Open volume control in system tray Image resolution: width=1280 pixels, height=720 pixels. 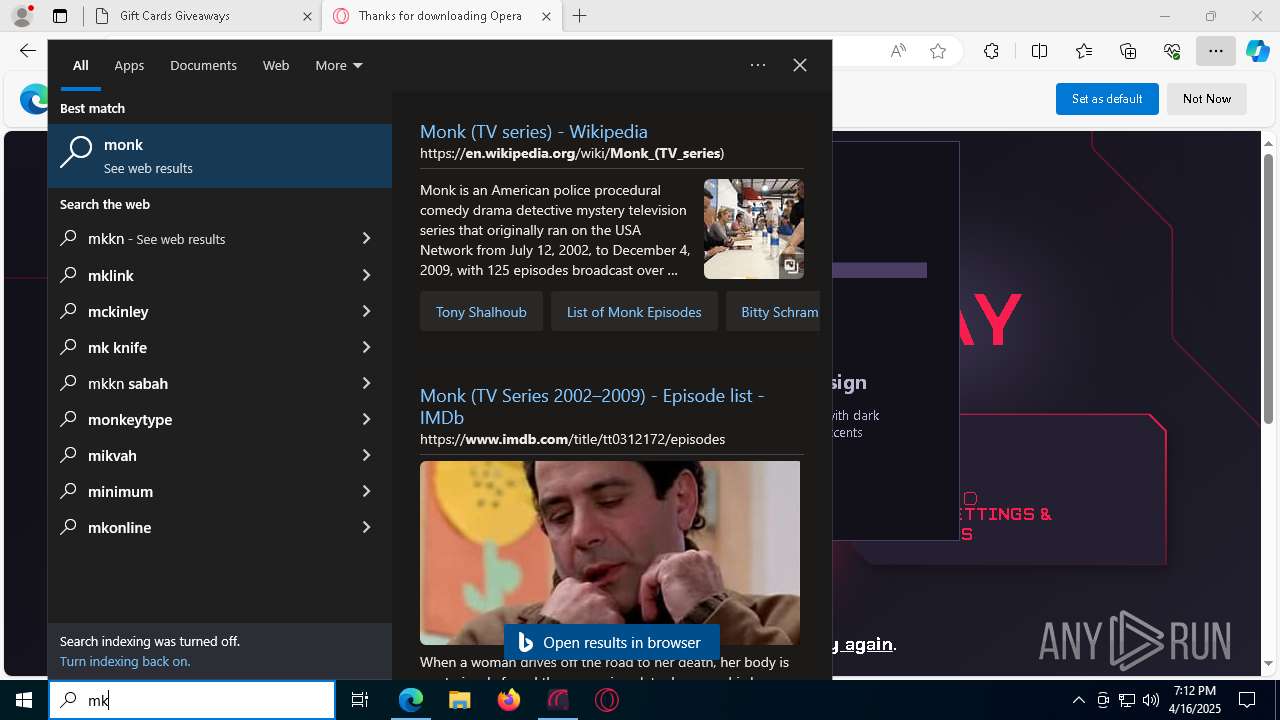(x=1151, y=700)
